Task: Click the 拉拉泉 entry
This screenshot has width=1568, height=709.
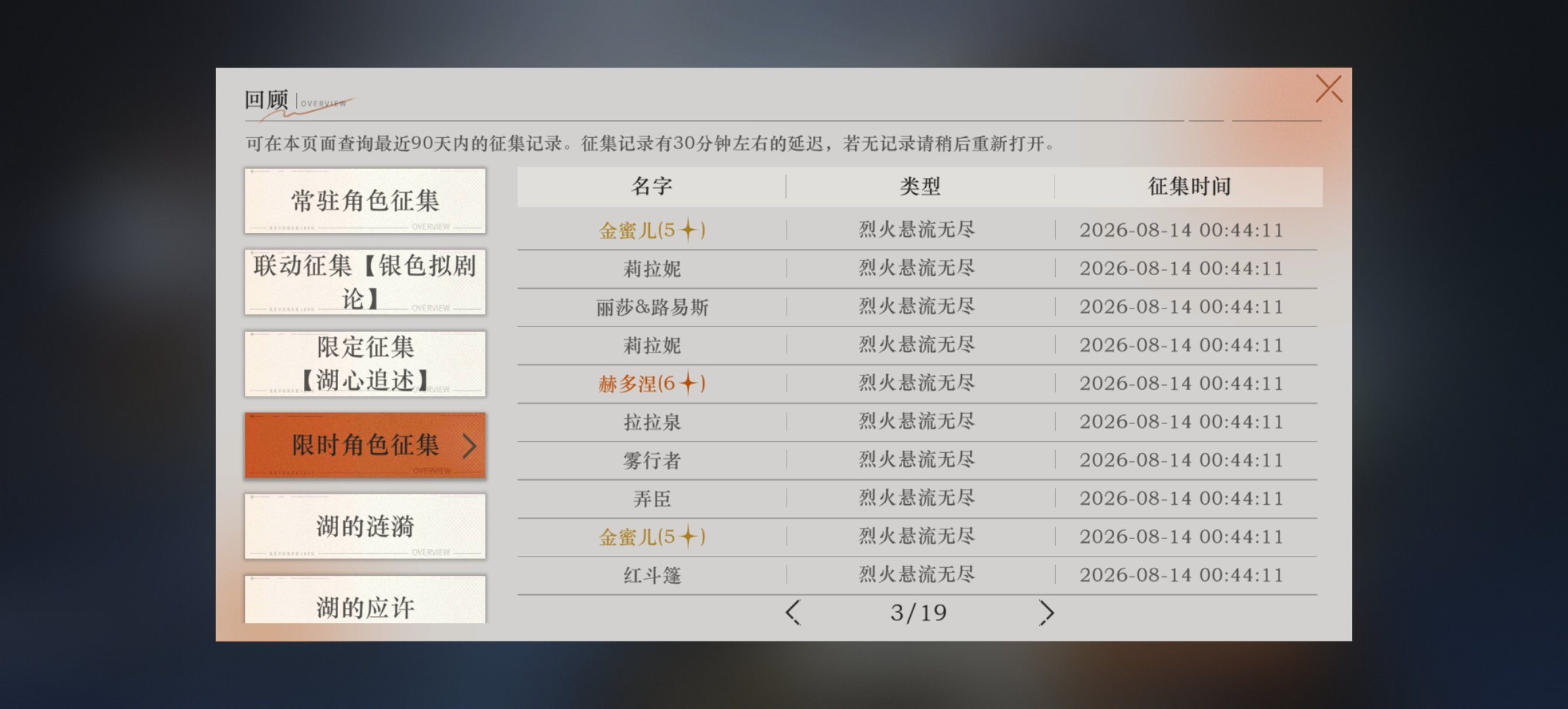Action: pos(652,422)
